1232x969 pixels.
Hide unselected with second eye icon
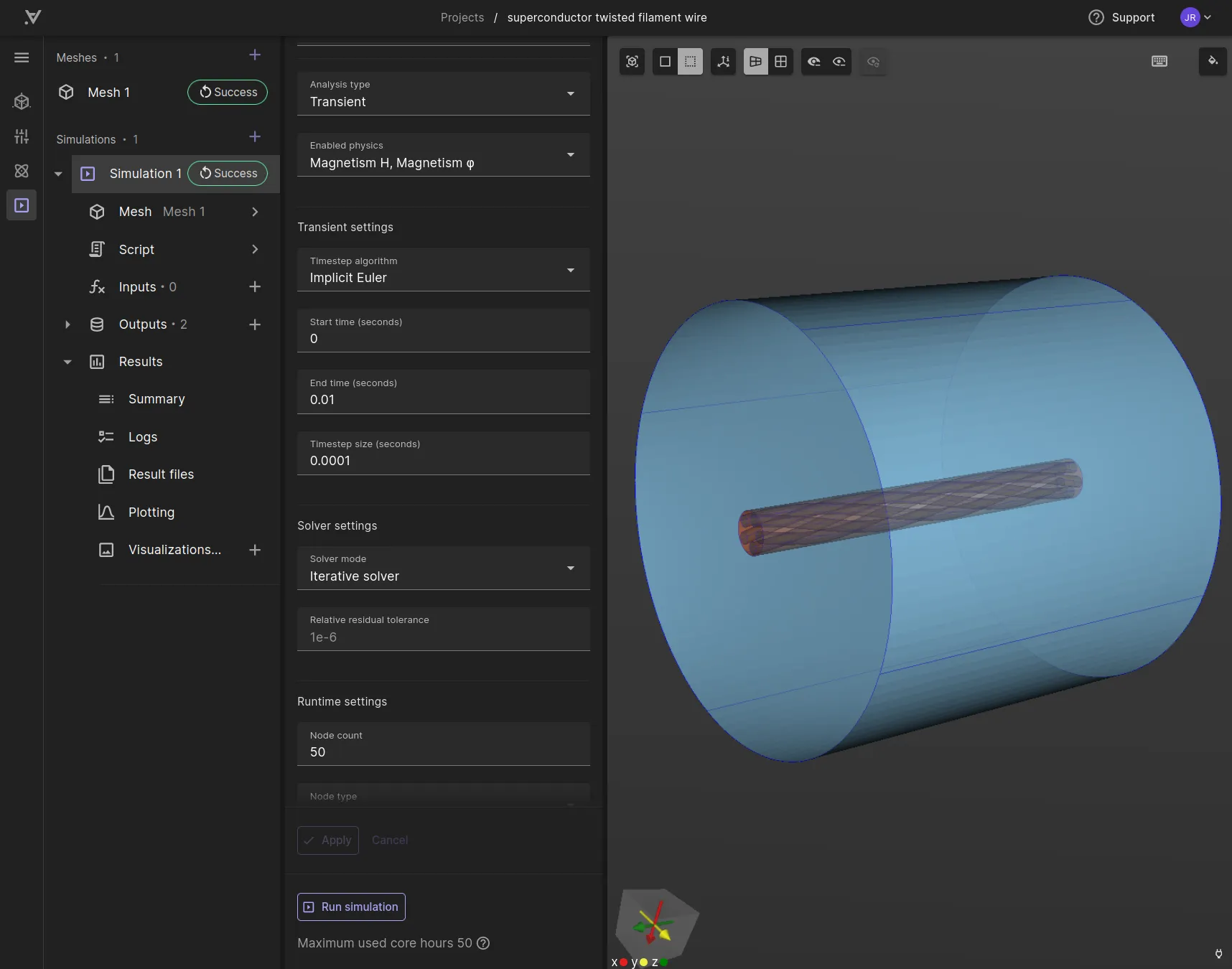click(x=839, y=62)
